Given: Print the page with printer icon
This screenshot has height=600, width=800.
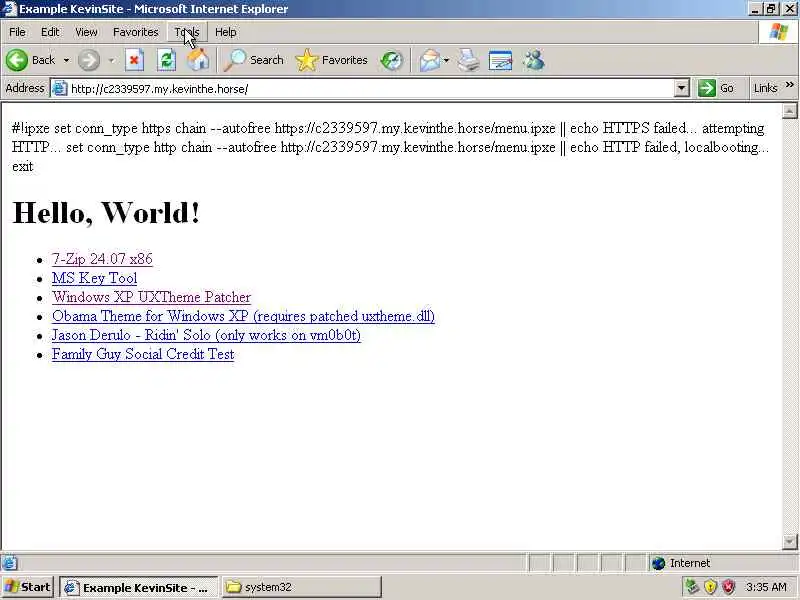Looking at the screenshot, I should coord(468,60).
